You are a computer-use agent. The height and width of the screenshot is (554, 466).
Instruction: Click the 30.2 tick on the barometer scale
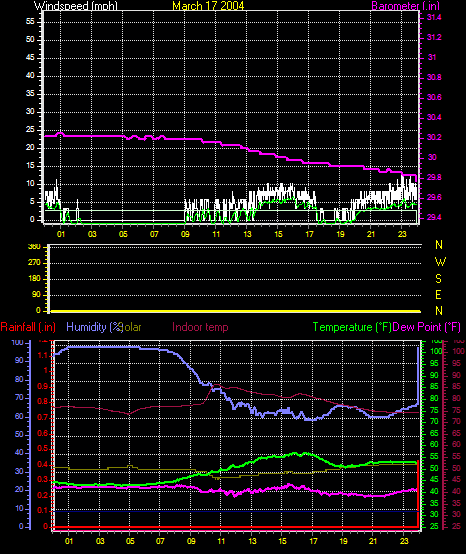point(434,137)
